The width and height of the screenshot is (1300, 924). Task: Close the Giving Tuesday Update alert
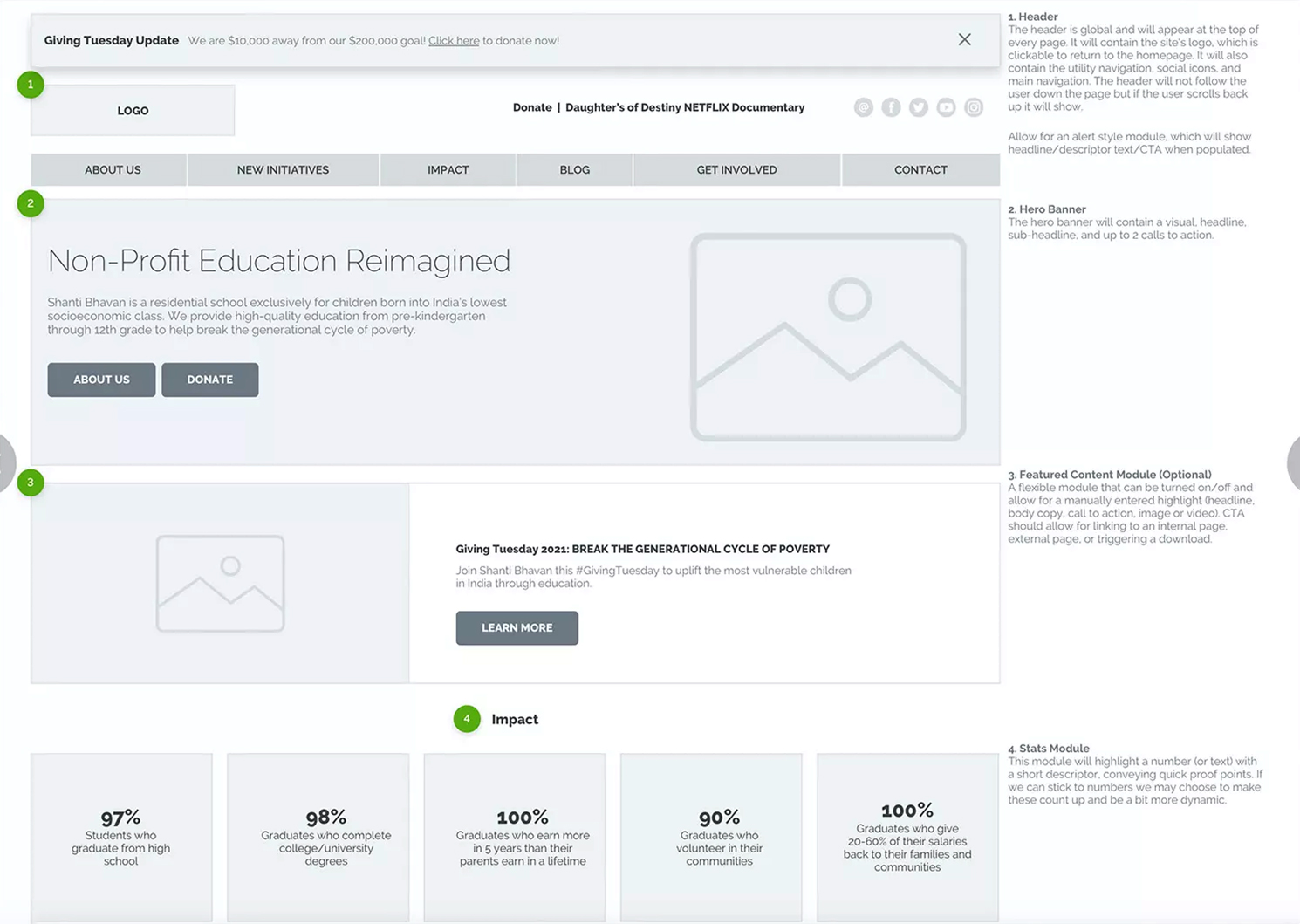click(x=964, y=39)
